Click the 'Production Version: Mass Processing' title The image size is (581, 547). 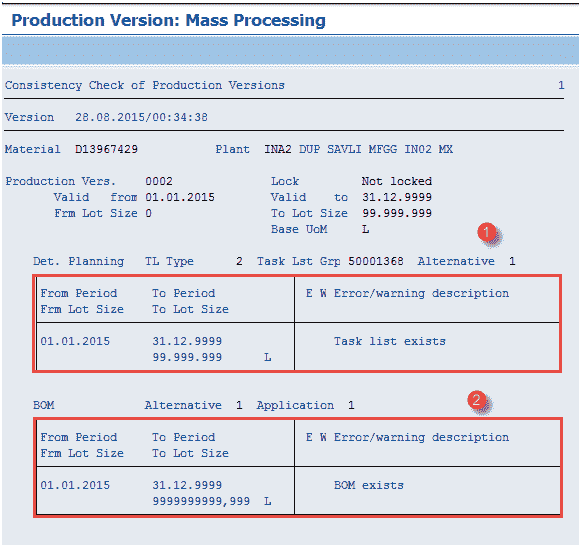(169, 20)
